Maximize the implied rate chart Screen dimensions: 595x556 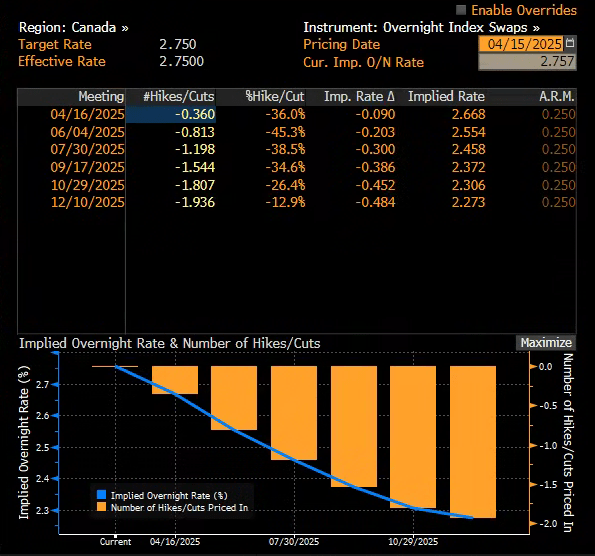[546, 343]
